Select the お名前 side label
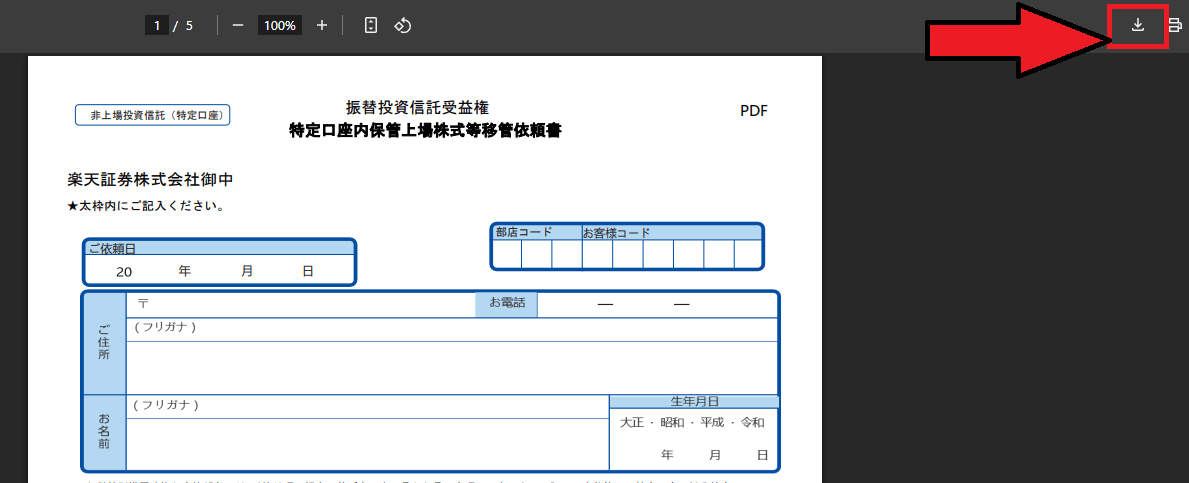1189x483 pixels. coord(104,432)
